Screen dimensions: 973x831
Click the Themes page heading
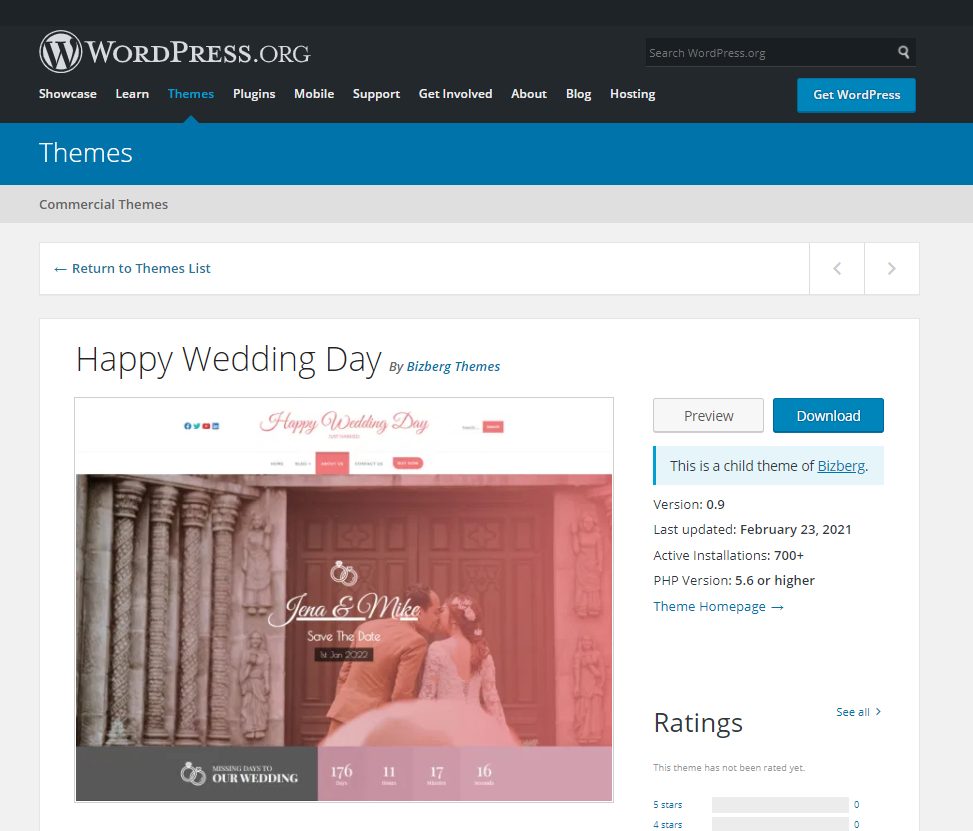click(x=86, y=153)
